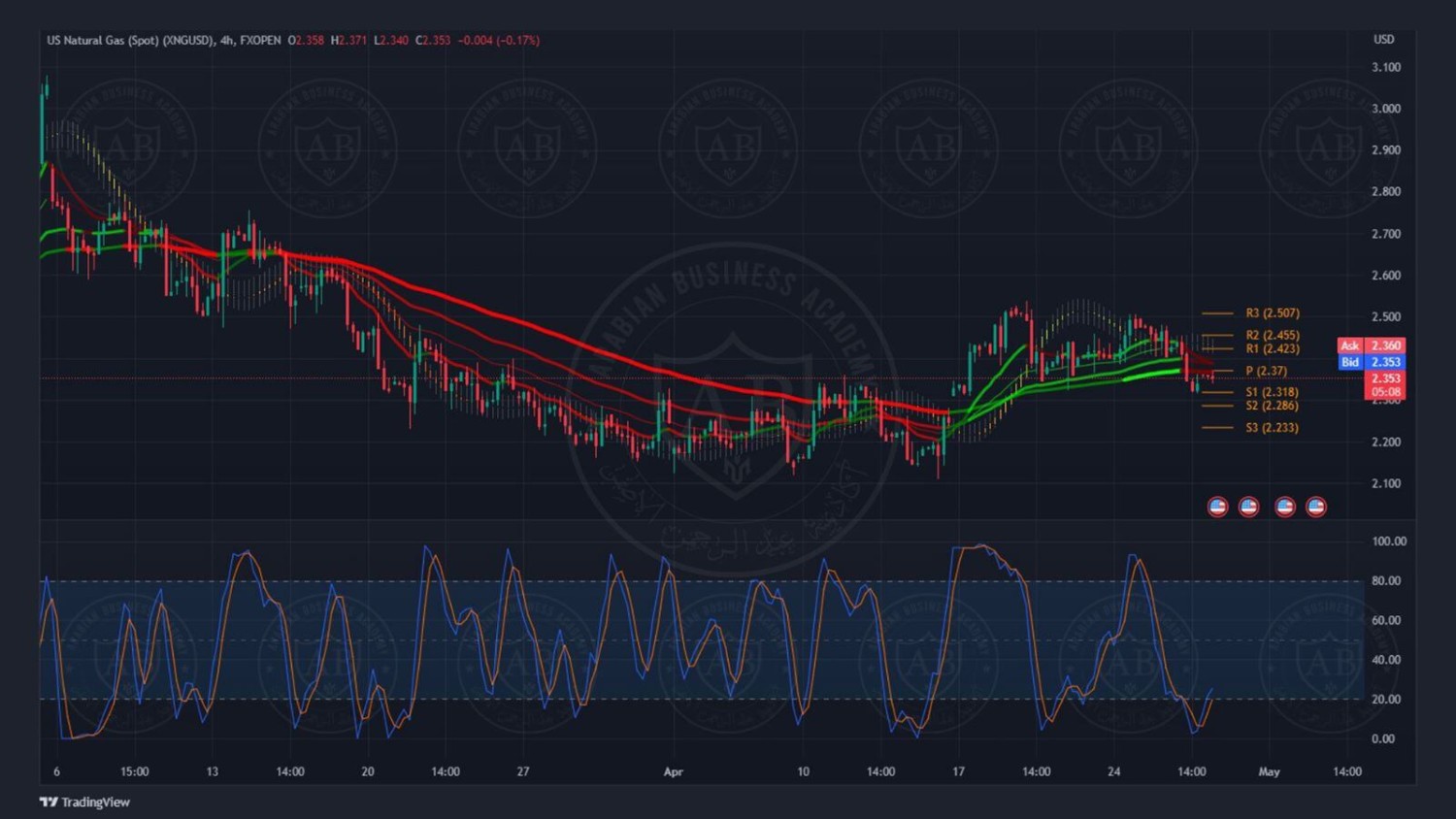
Task: Click the open value O2.358 in header
Action: click(x=306, y=40)
